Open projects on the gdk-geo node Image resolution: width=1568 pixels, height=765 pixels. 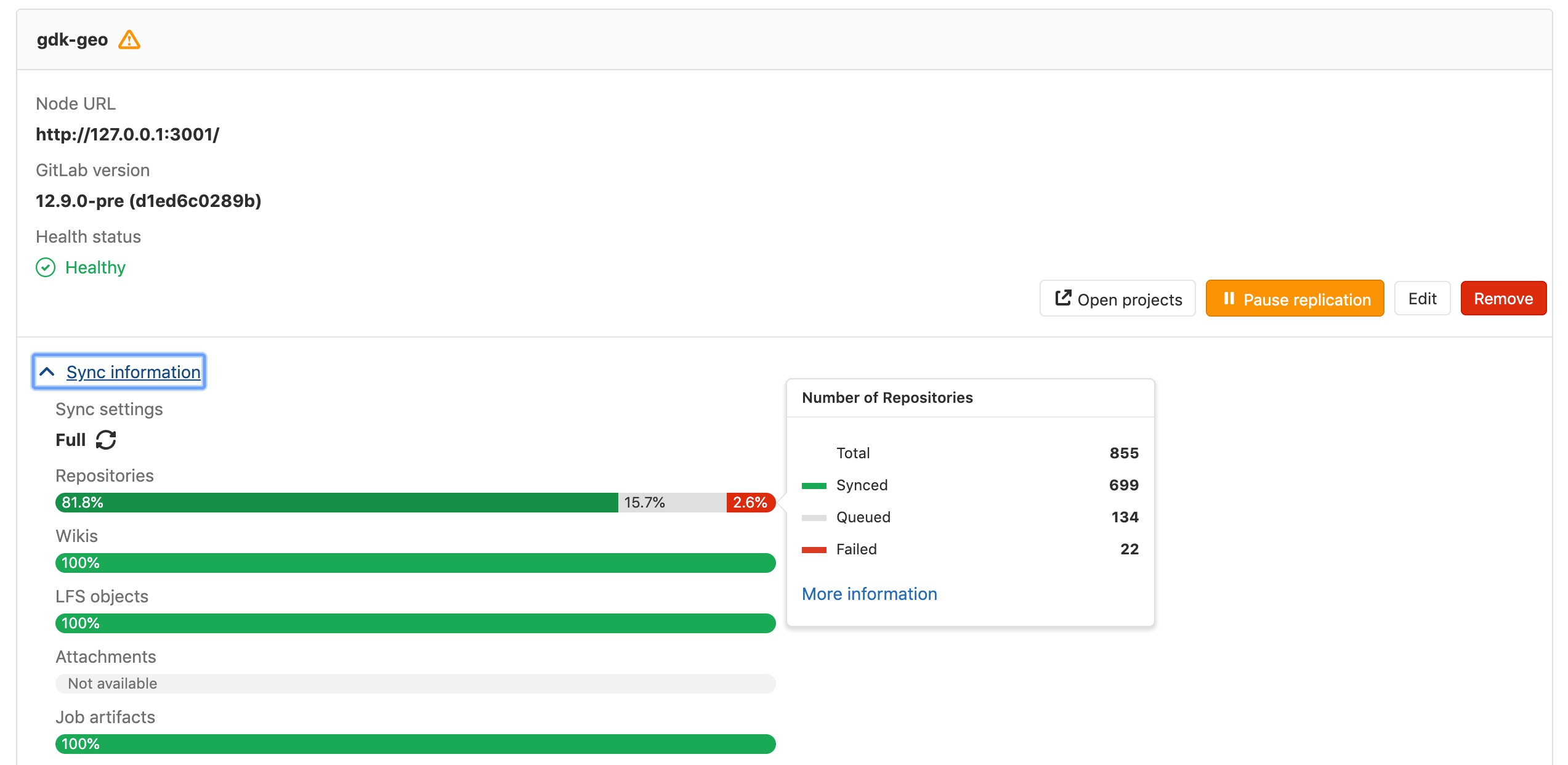point(1117,298)
